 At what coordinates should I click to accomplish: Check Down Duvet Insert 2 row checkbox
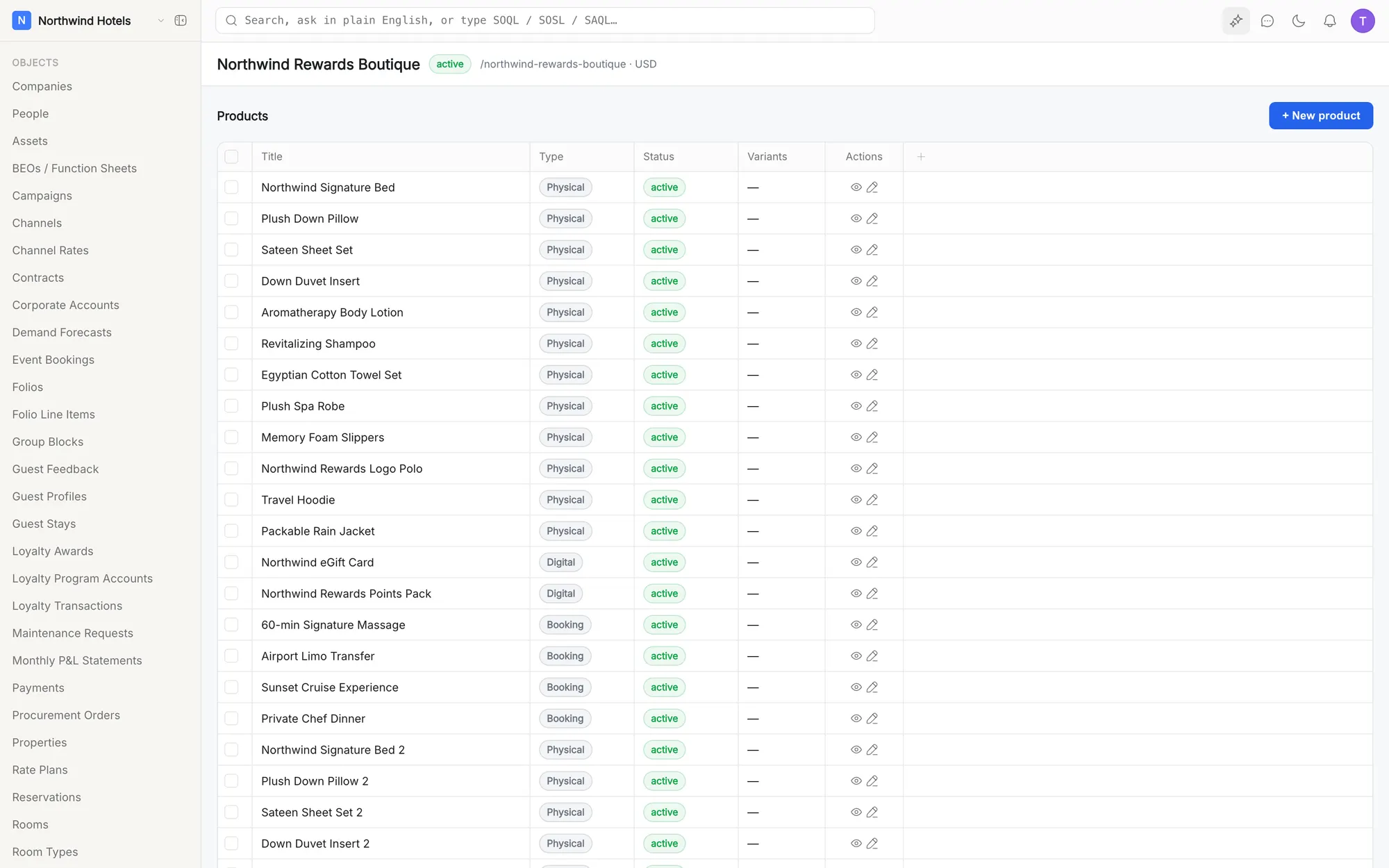point(231,844)
